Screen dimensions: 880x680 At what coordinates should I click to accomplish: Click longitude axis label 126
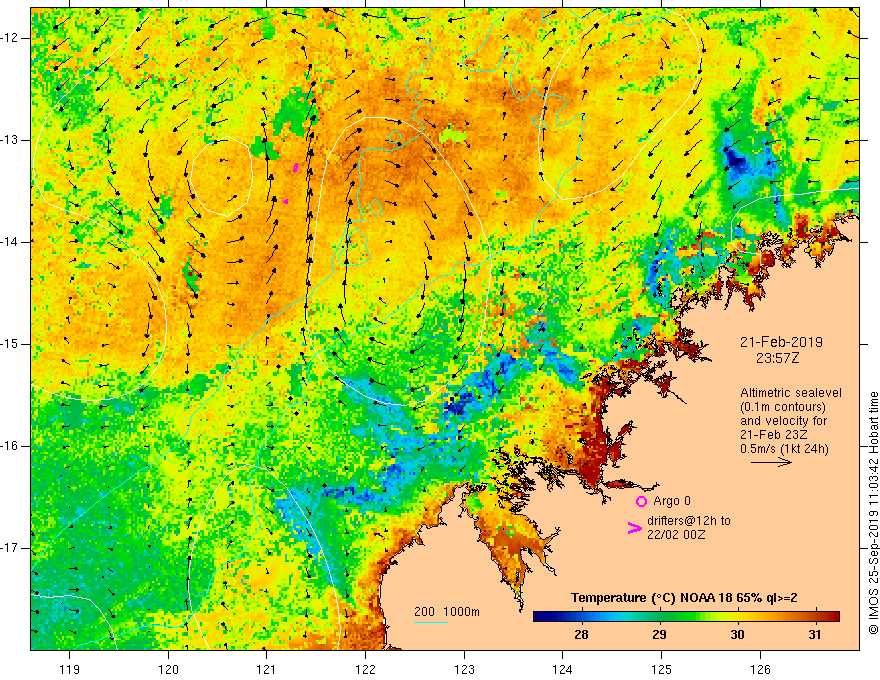pyautogui.click(x=760, y=669)
